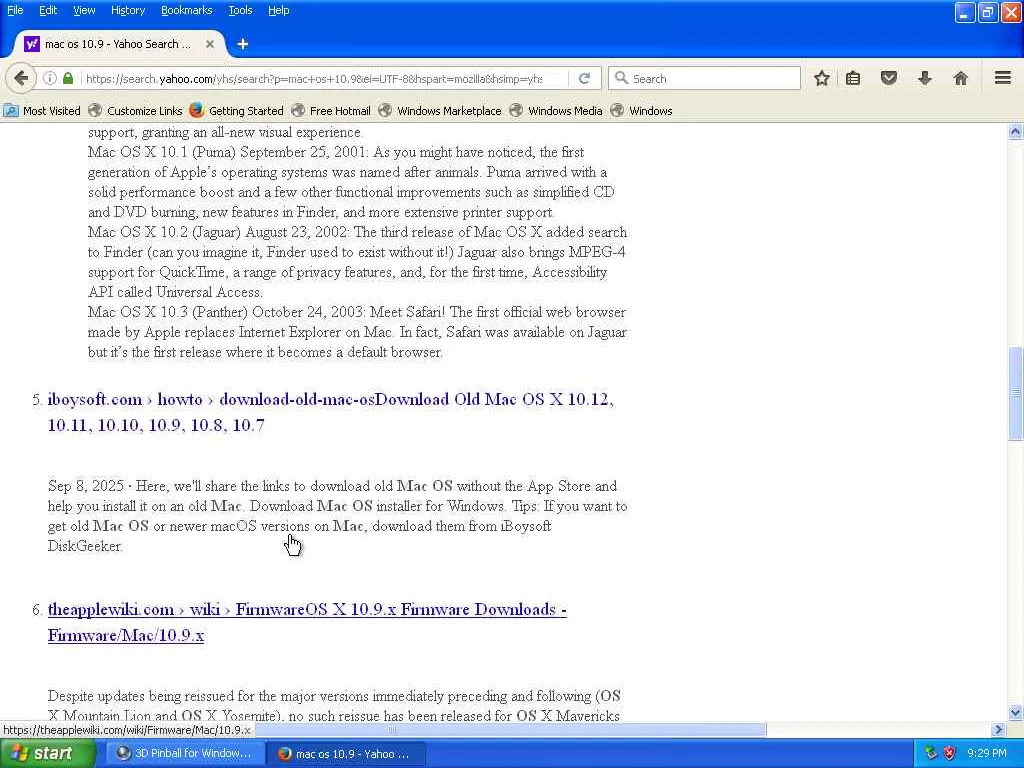This screenshot has height=768, width=1024.
Task: Click the 9:29 PM system clock
Action: (987, 754)
